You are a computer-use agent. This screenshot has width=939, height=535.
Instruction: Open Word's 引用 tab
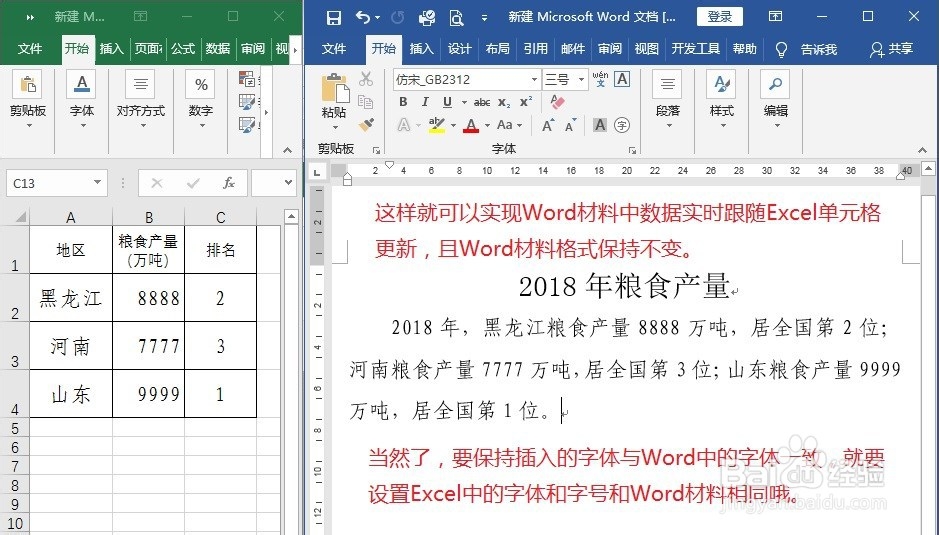(535, 49)
